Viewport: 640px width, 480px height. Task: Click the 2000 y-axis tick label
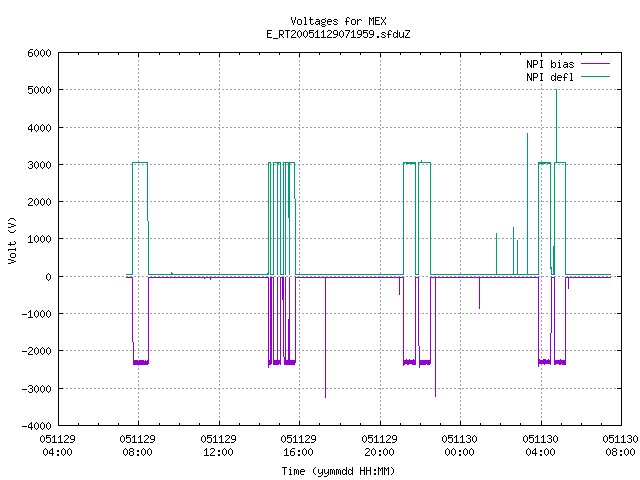tap(40, 202)
